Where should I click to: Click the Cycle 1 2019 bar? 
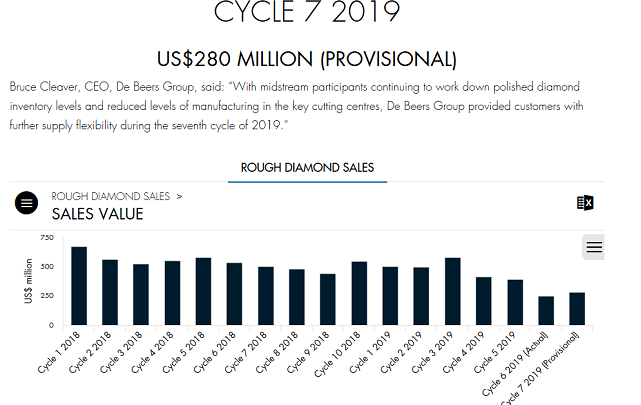point(390,296)
